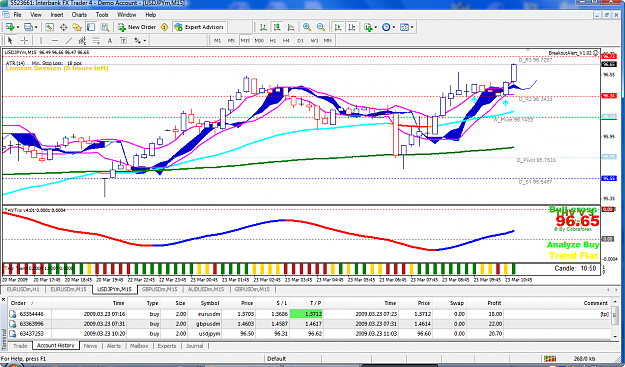Select the Text tool
Viewport: 625px width, 367px height.
(110, 40)
